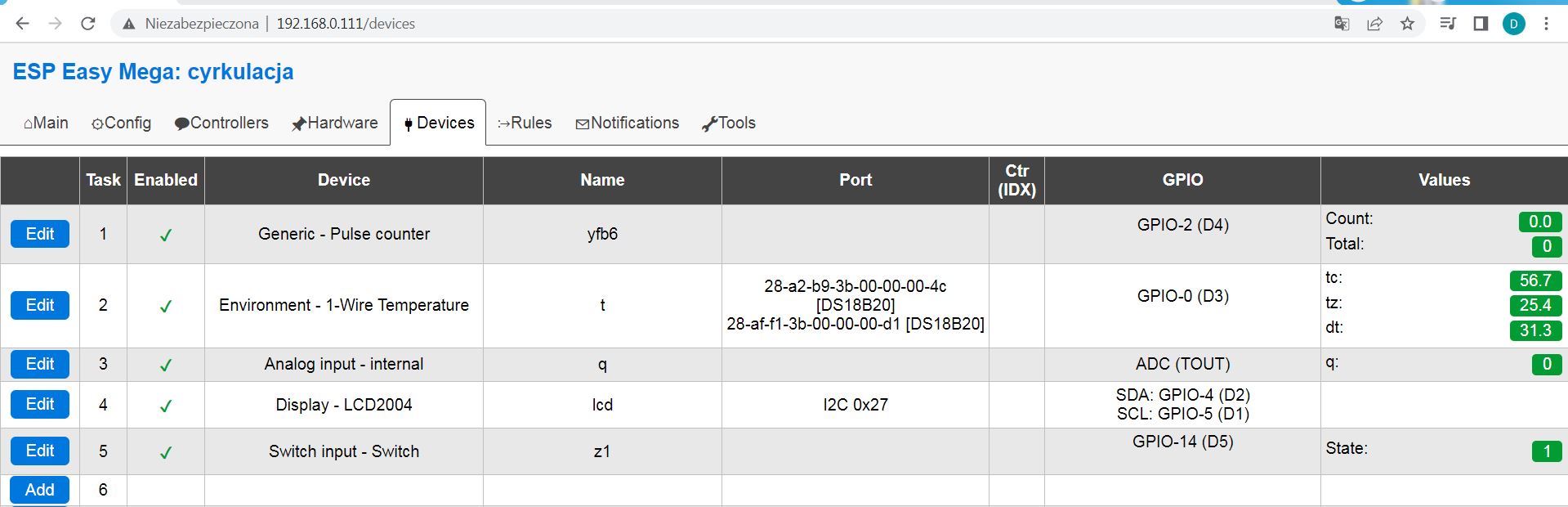The width and height of the screenshot is (1568, 507).
Task: Switch to the Hardware tab
Action: (335, 123)
